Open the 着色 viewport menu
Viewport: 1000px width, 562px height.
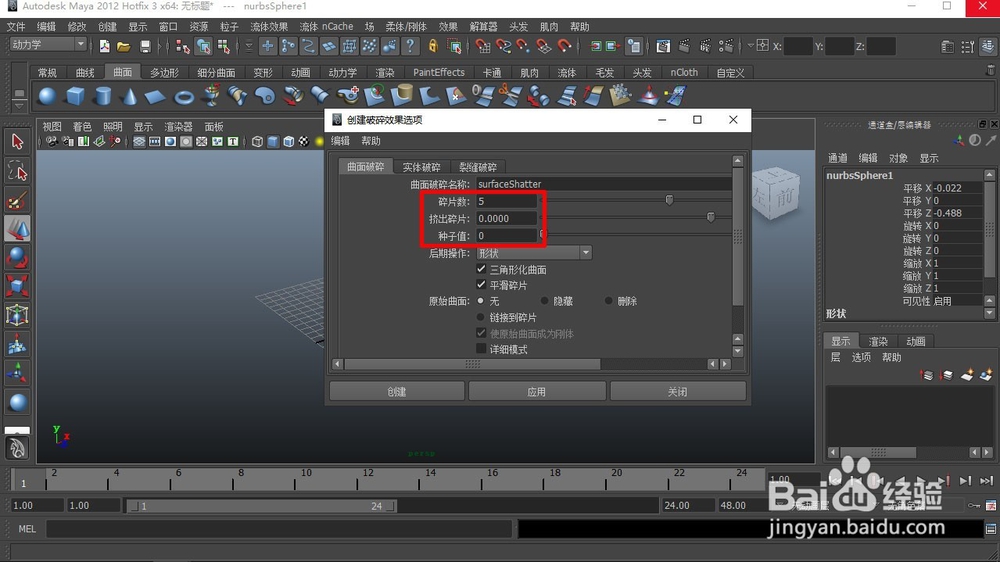pos(82,127)
